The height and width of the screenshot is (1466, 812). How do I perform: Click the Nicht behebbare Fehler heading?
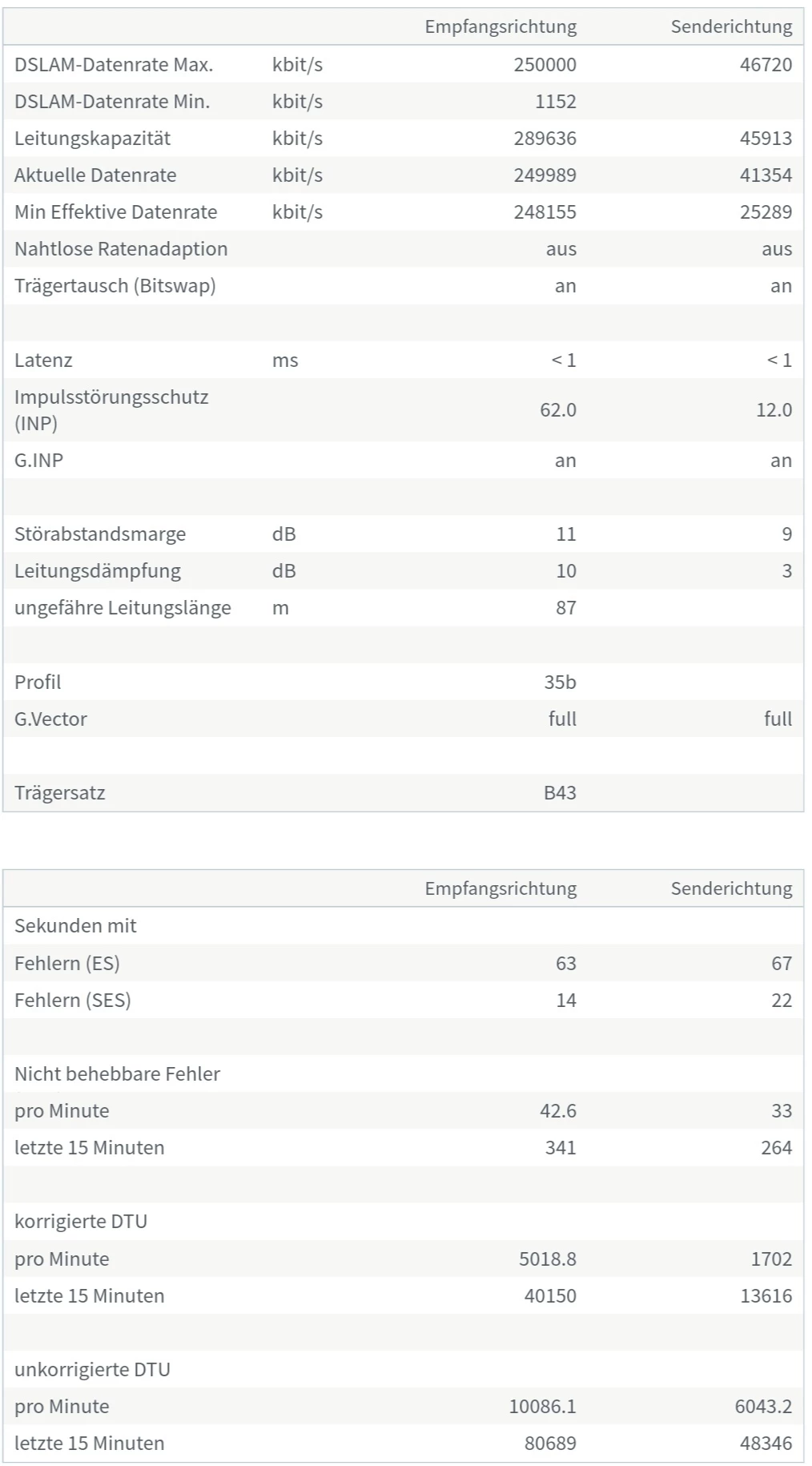pos(117,1074)
